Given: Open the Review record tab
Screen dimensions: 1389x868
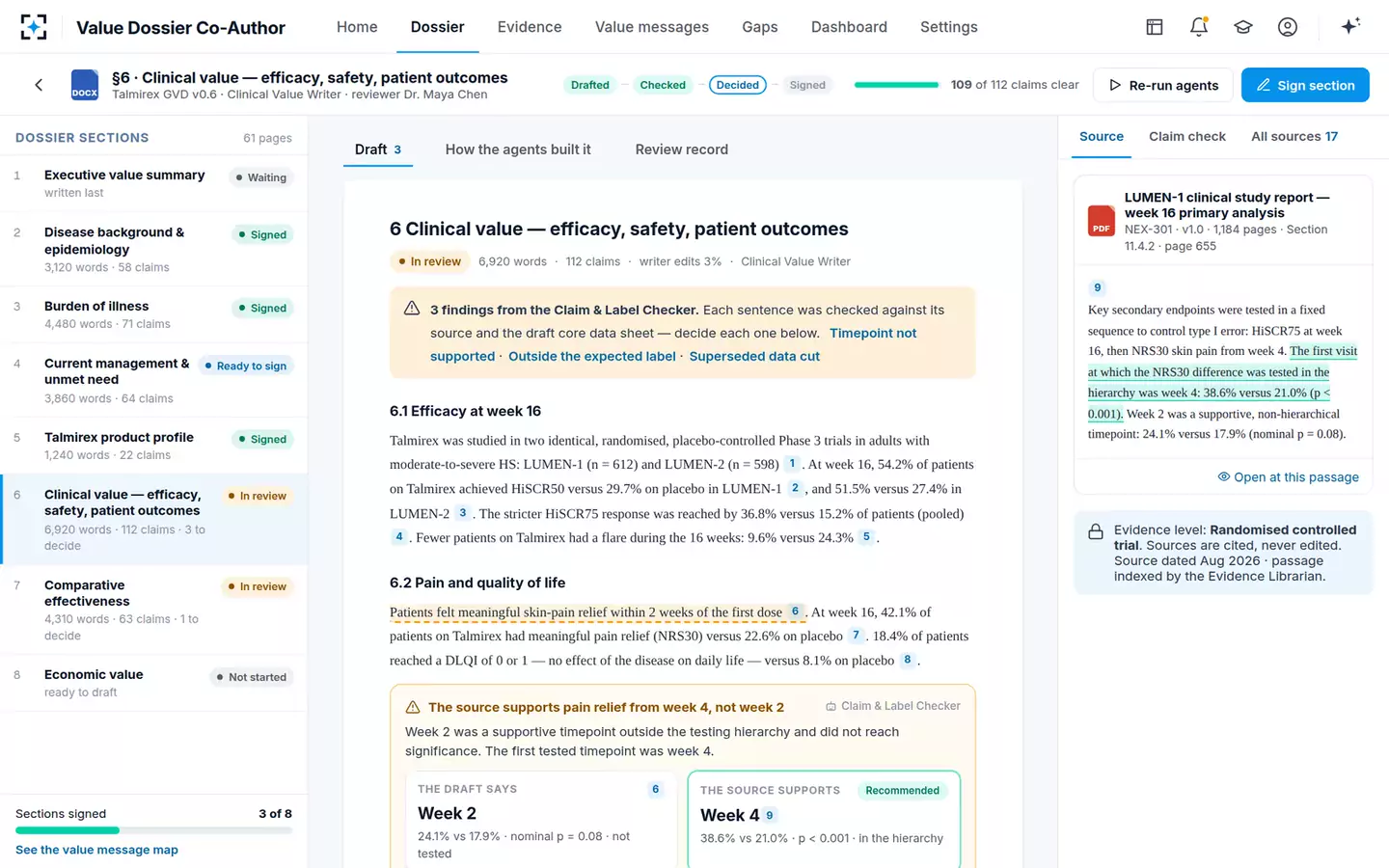Looking at the screenshot, I should click(x=682, y=149).
